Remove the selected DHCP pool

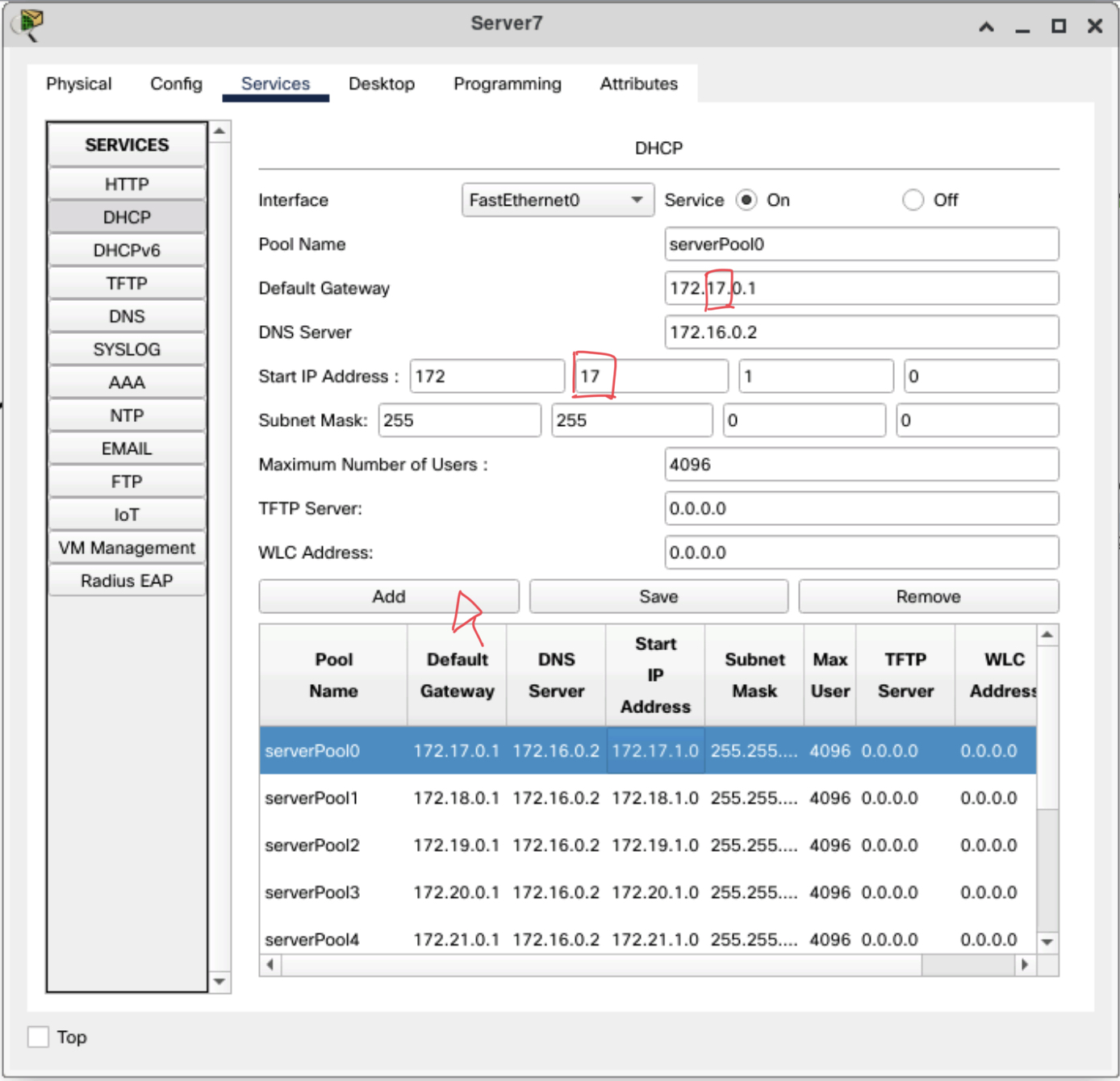pos(928,597)
